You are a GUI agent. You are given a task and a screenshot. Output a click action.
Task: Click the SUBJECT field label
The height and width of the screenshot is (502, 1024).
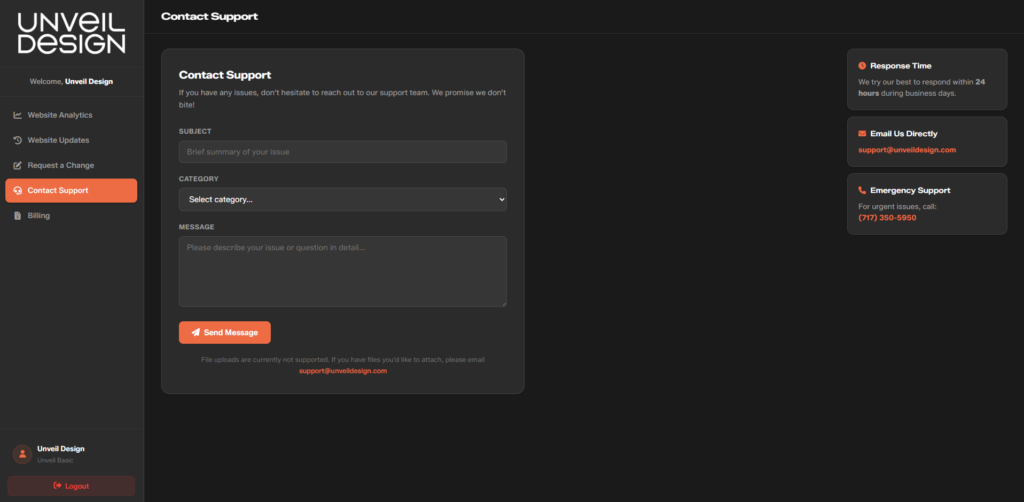[195, 132]
